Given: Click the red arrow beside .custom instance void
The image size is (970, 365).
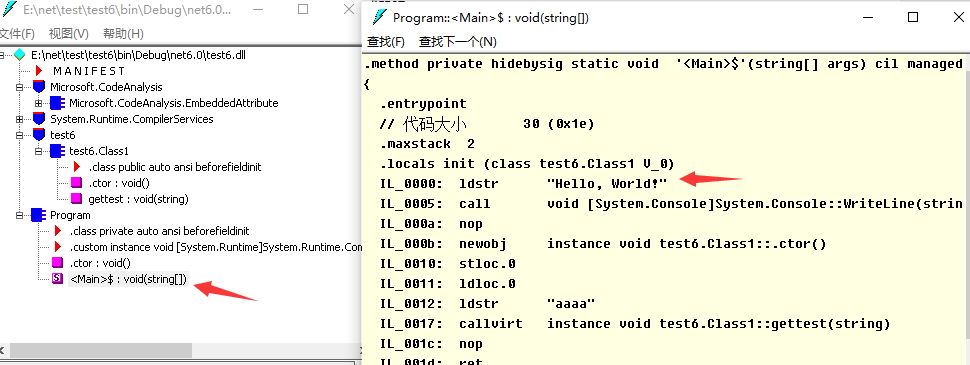Looking at the screenshot, I should click(x=58, y=247).
